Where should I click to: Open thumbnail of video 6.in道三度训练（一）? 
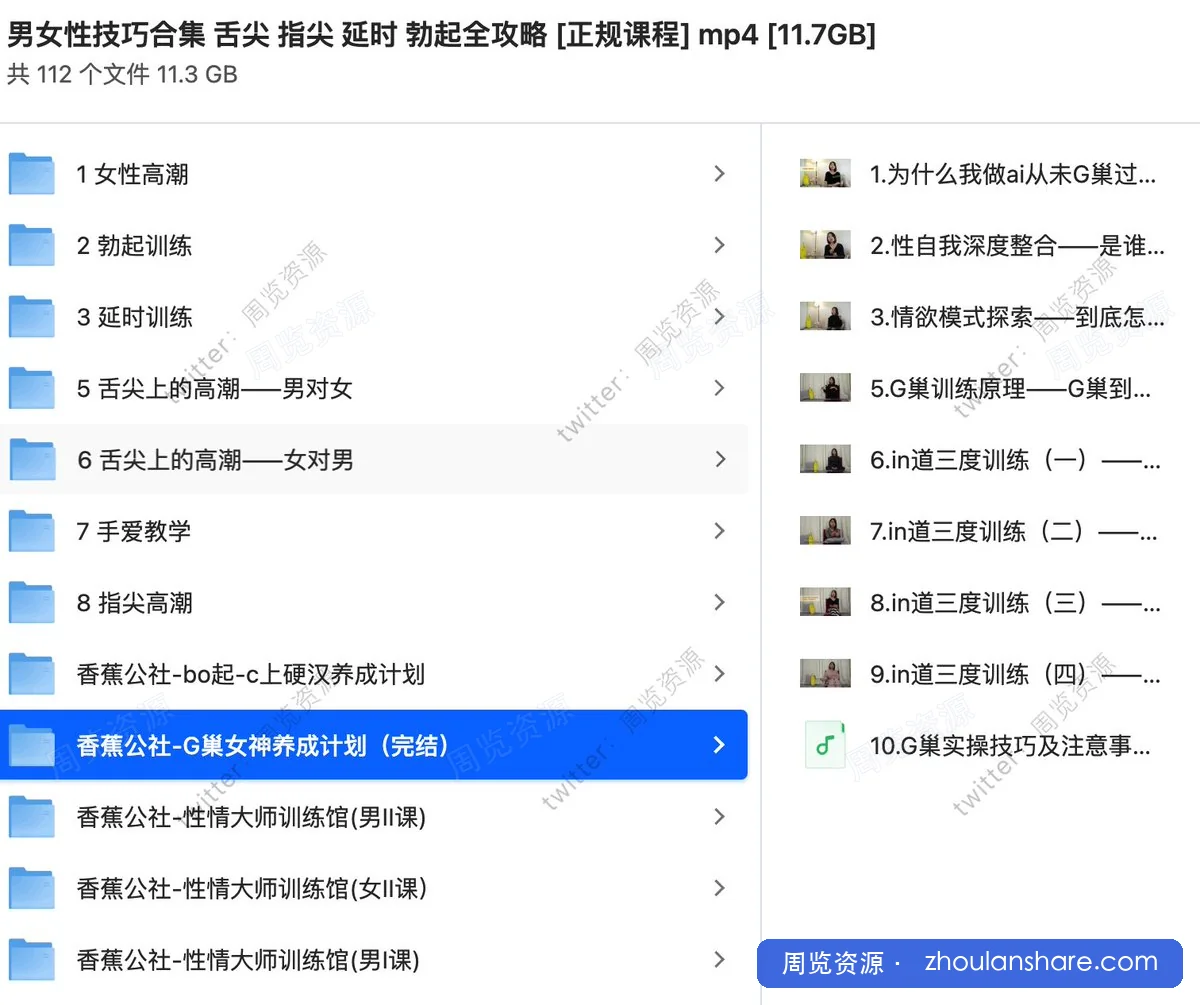point(825,459)
